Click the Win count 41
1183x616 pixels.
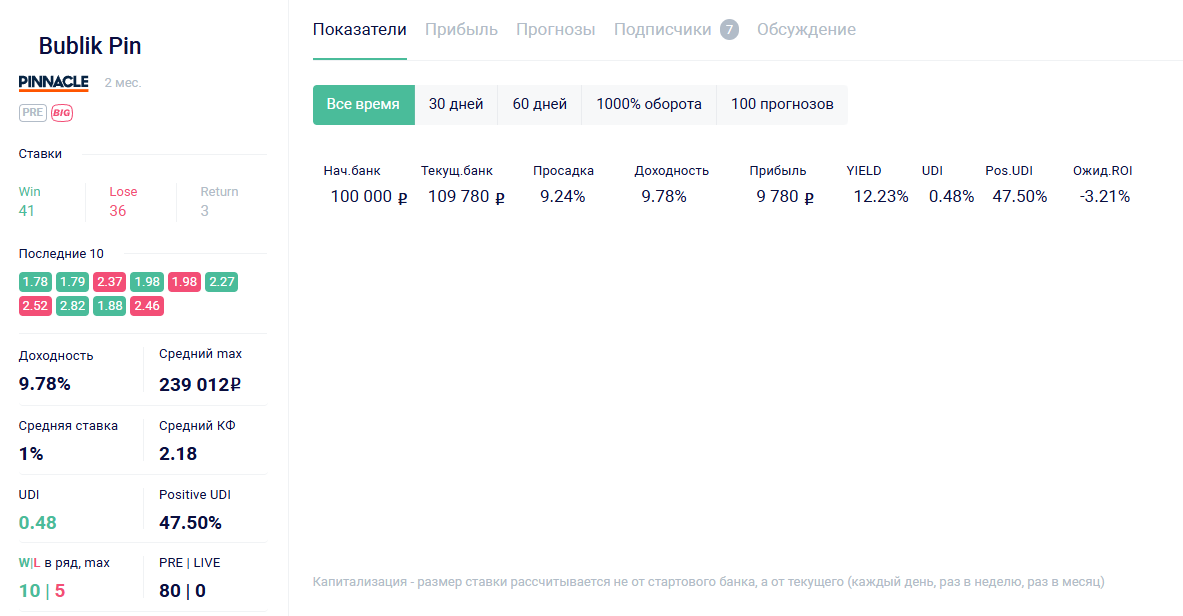point(26,210)
